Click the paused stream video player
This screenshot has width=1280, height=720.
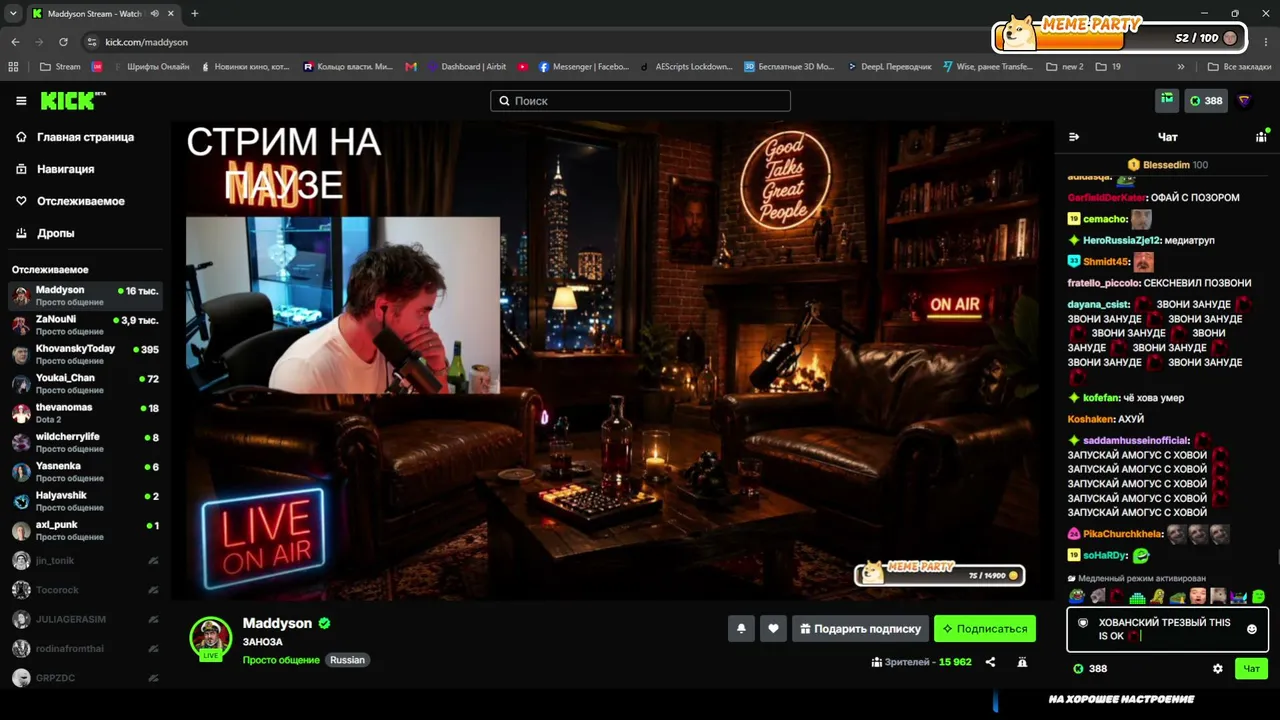click(x=612, y=360)
